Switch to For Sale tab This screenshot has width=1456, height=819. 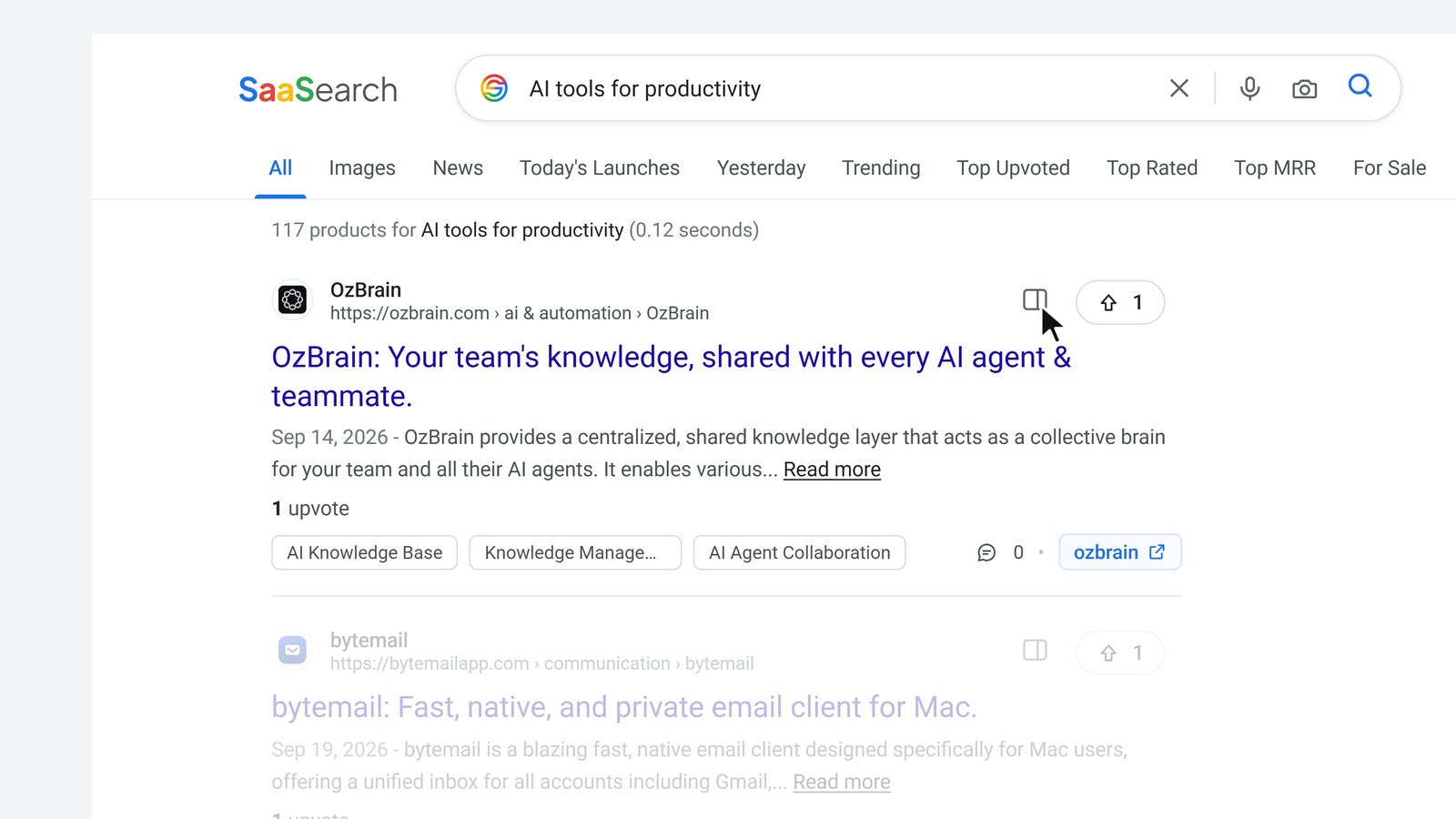click(1390, 168)
